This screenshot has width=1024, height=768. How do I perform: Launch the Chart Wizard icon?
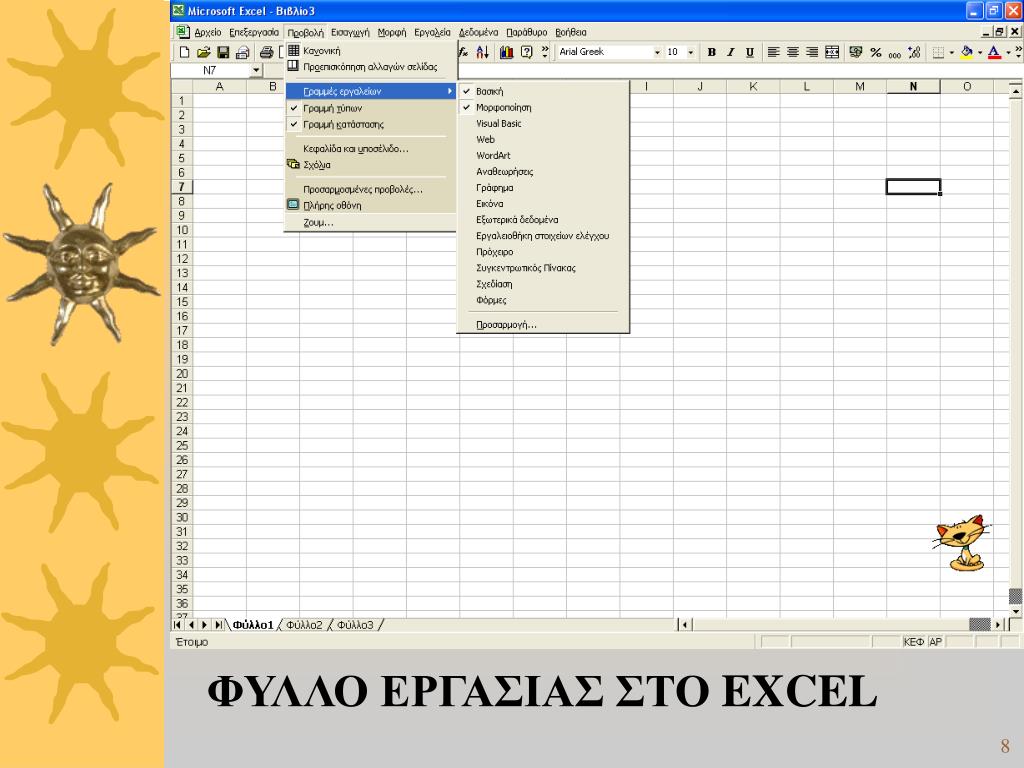pos(507,52)
